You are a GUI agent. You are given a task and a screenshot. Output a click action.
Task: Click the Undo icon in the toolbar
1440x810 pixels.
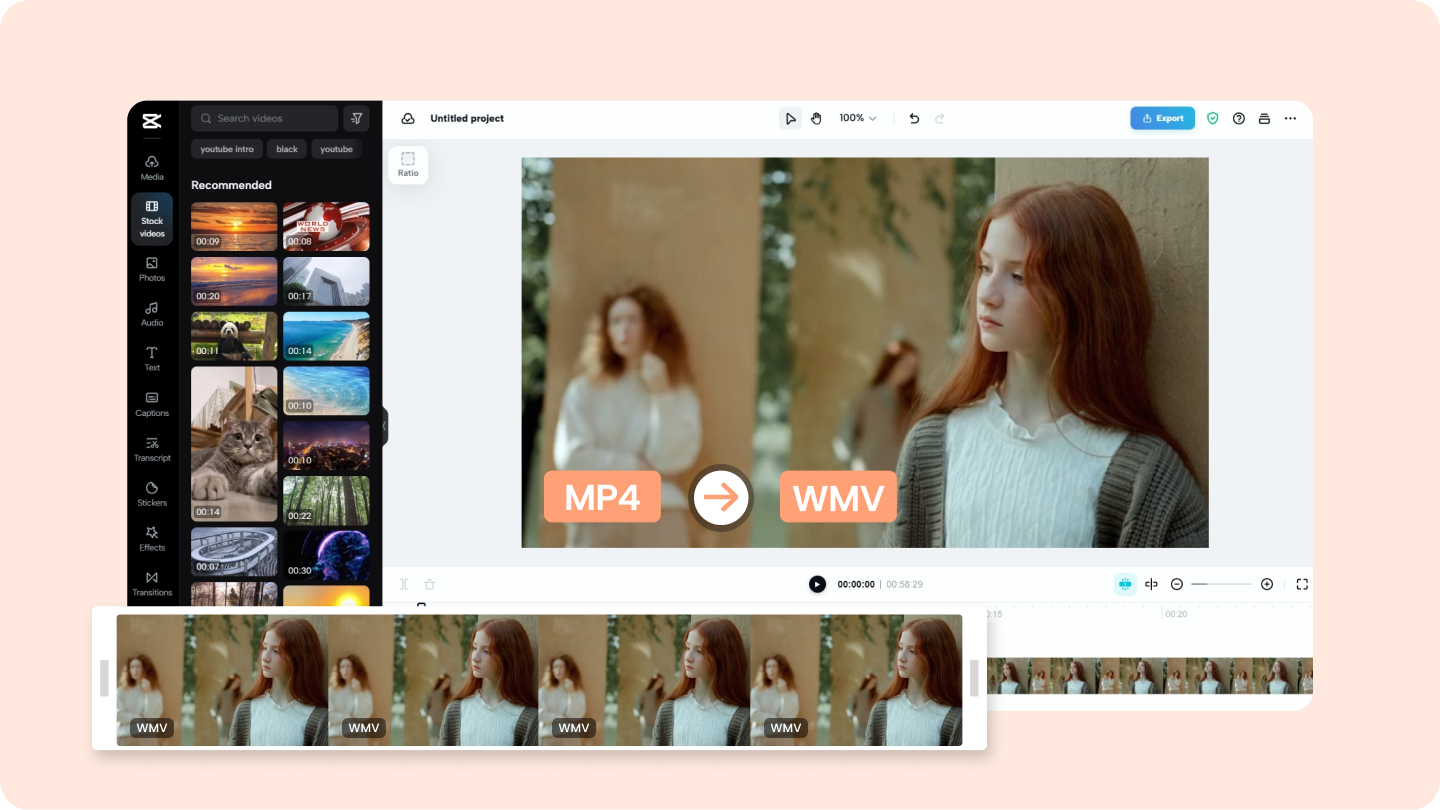pyautogui.click(x=913, y=118)
